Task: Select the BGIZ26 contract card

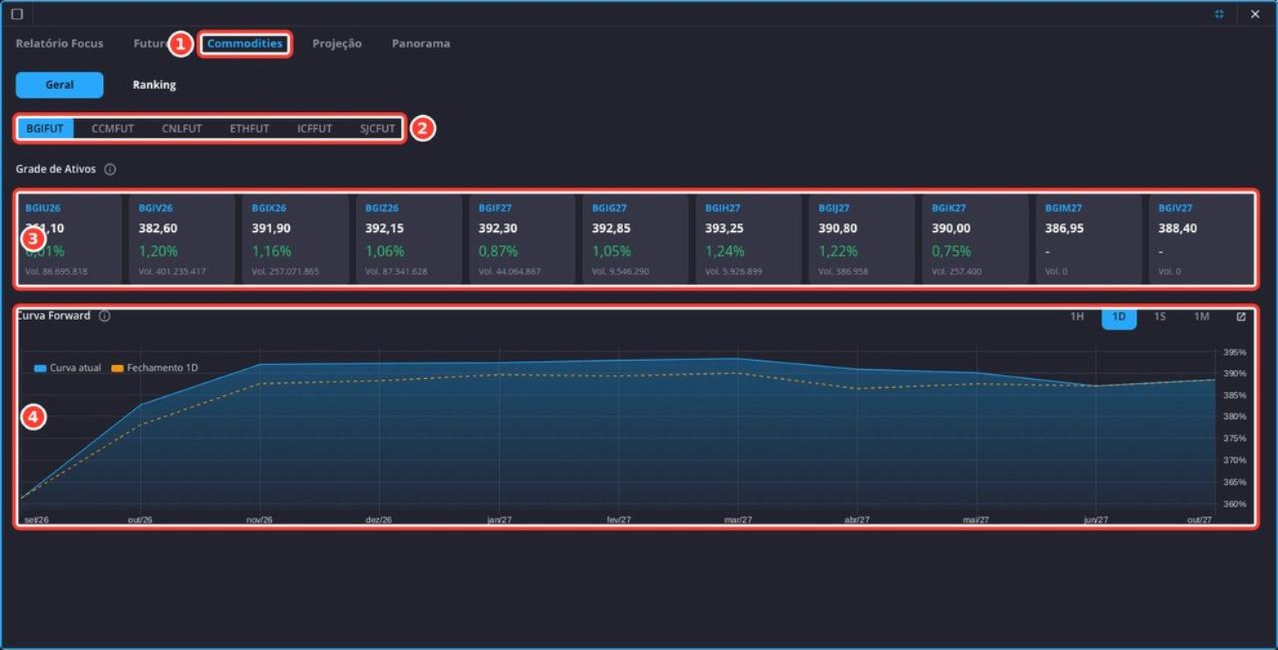Action: [x=407, y=240]
